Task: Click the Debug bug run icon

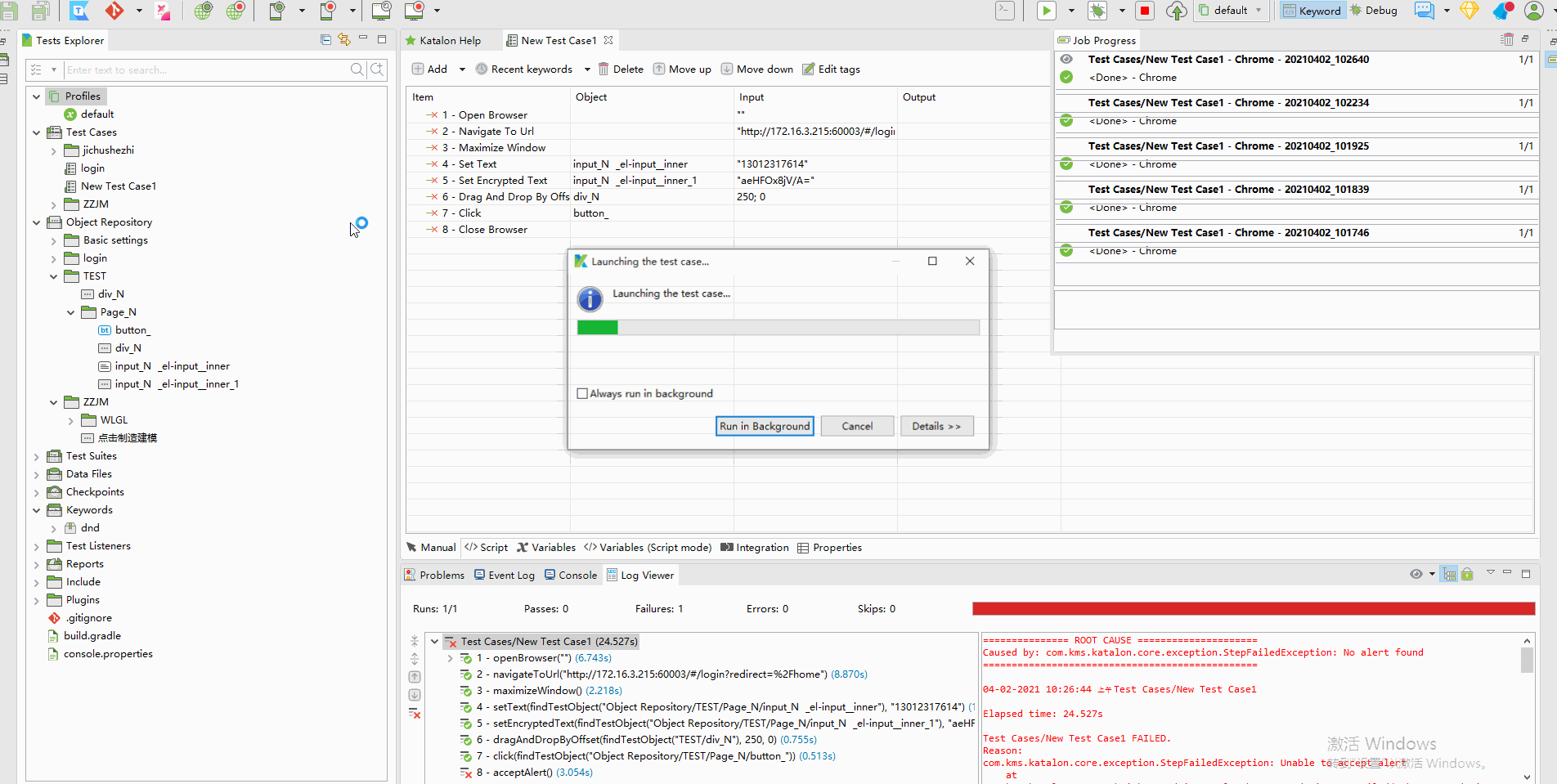Action: coord(1097,11)
